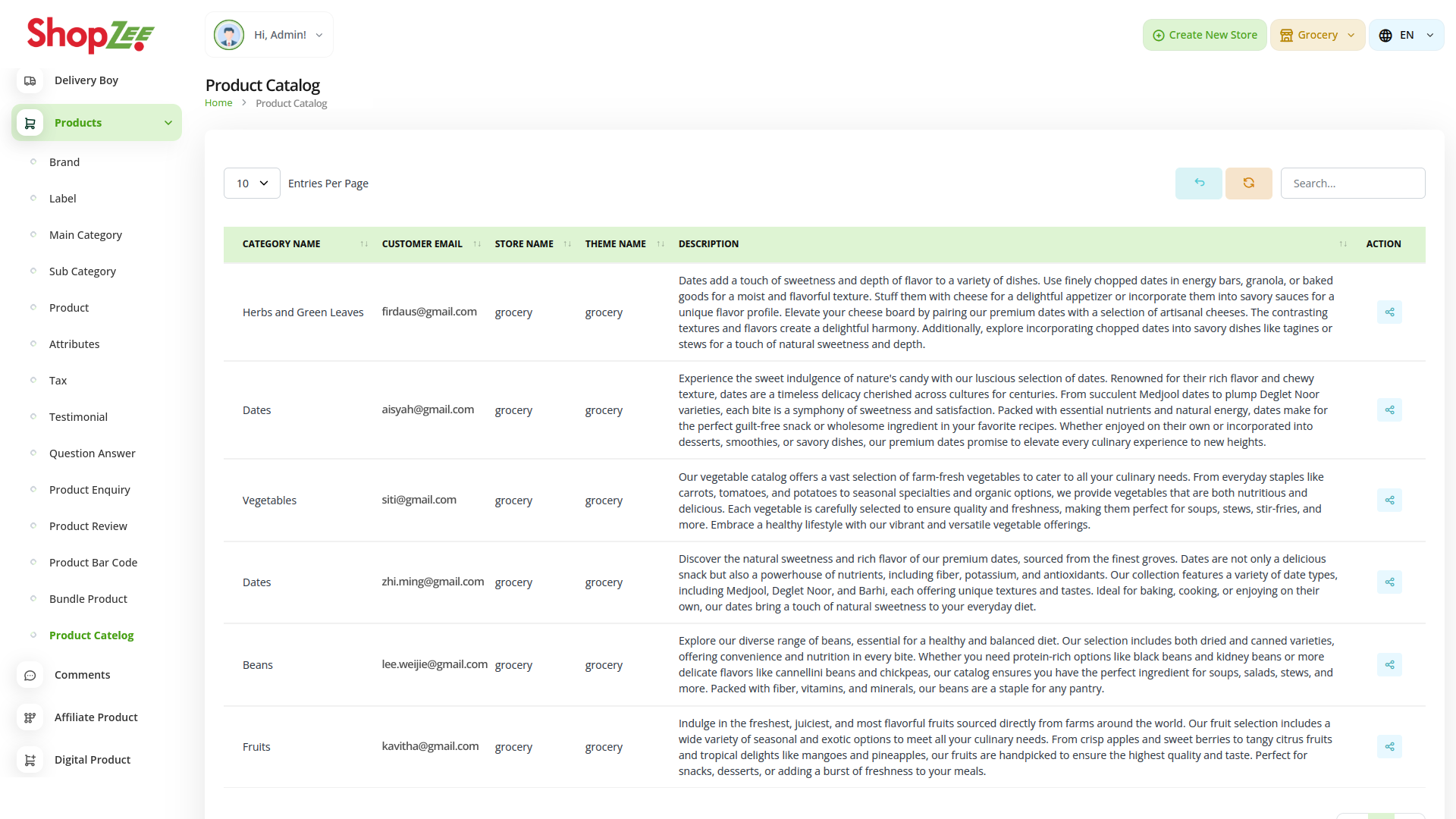Open the Product Bar Code menu item
1456x819 pixels.
[x=93, y=563]
